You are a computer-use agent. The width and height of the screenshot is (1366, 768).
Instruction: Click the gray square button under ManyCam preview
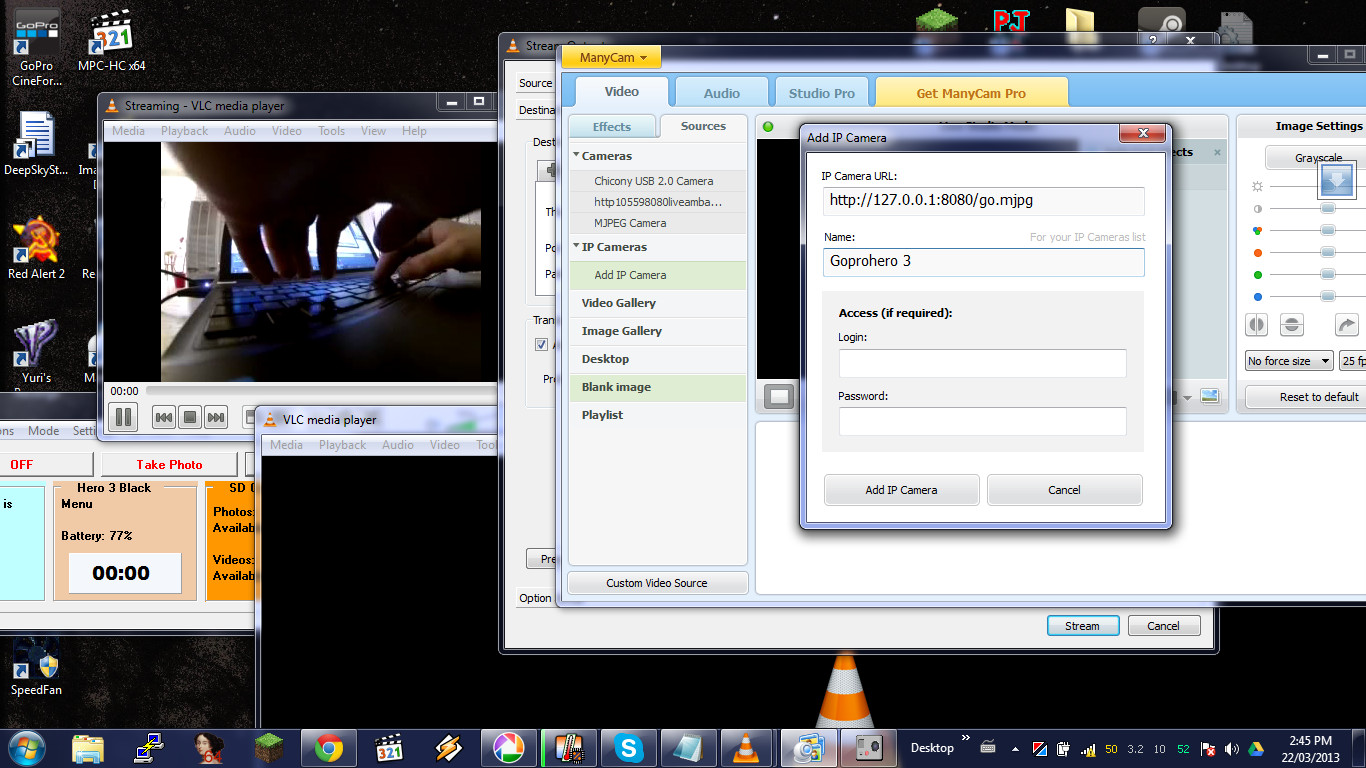point(780,397)
